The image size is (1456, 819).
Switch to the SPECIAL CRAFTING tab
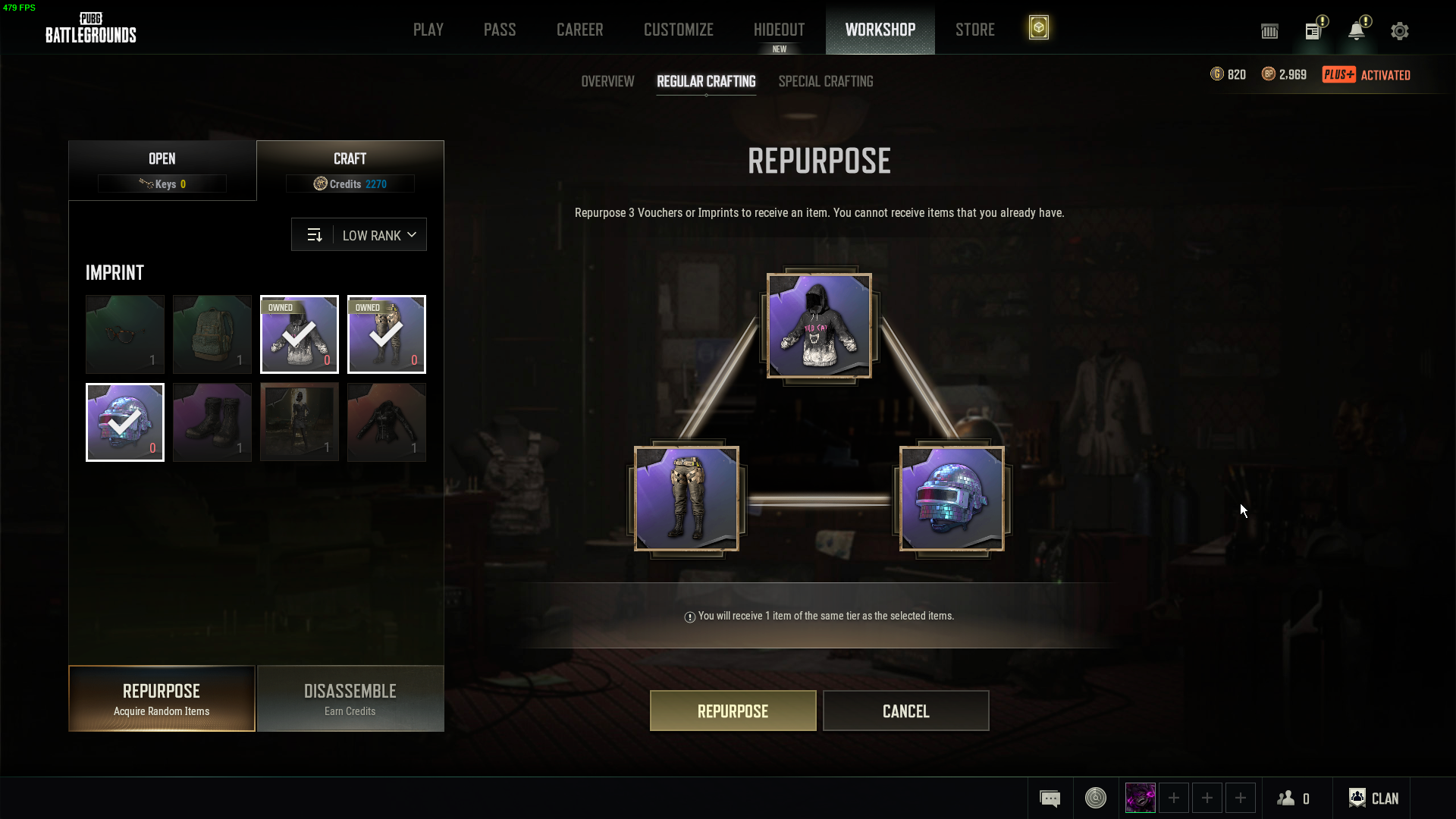(x=826, y=81)
